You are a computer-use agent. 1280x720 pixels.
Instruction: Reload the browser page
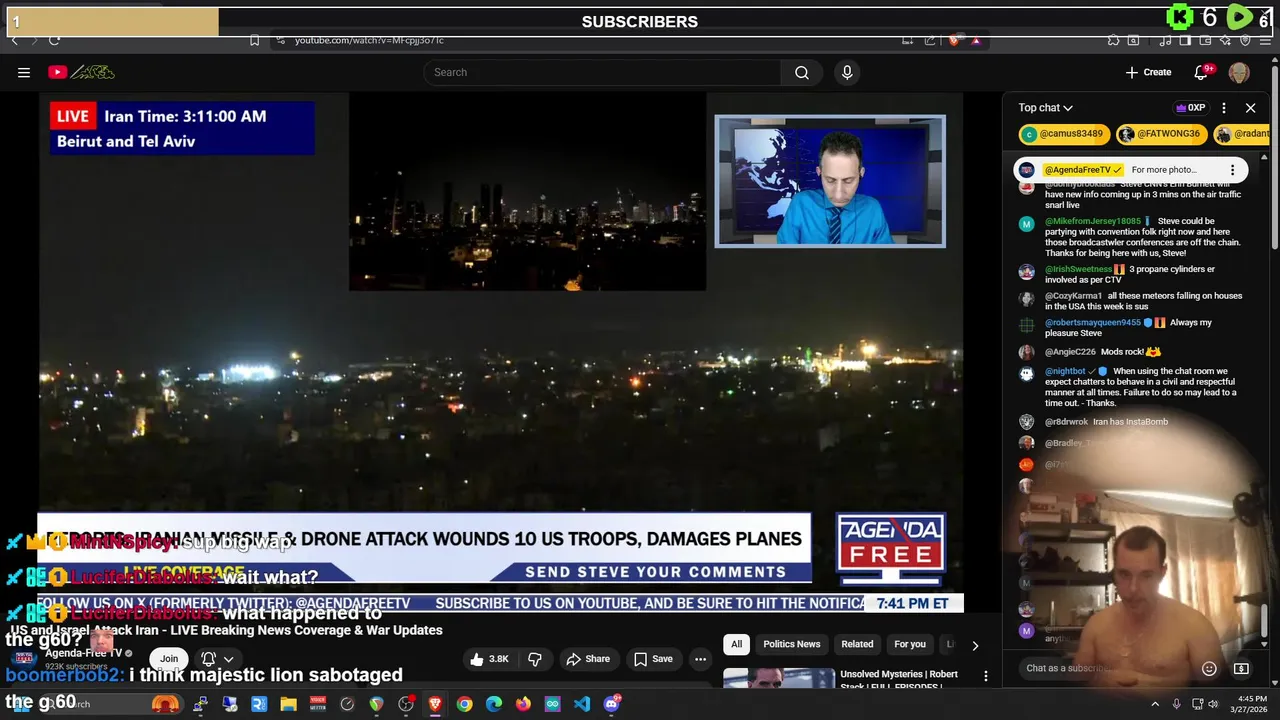click(x=54, y=40)
